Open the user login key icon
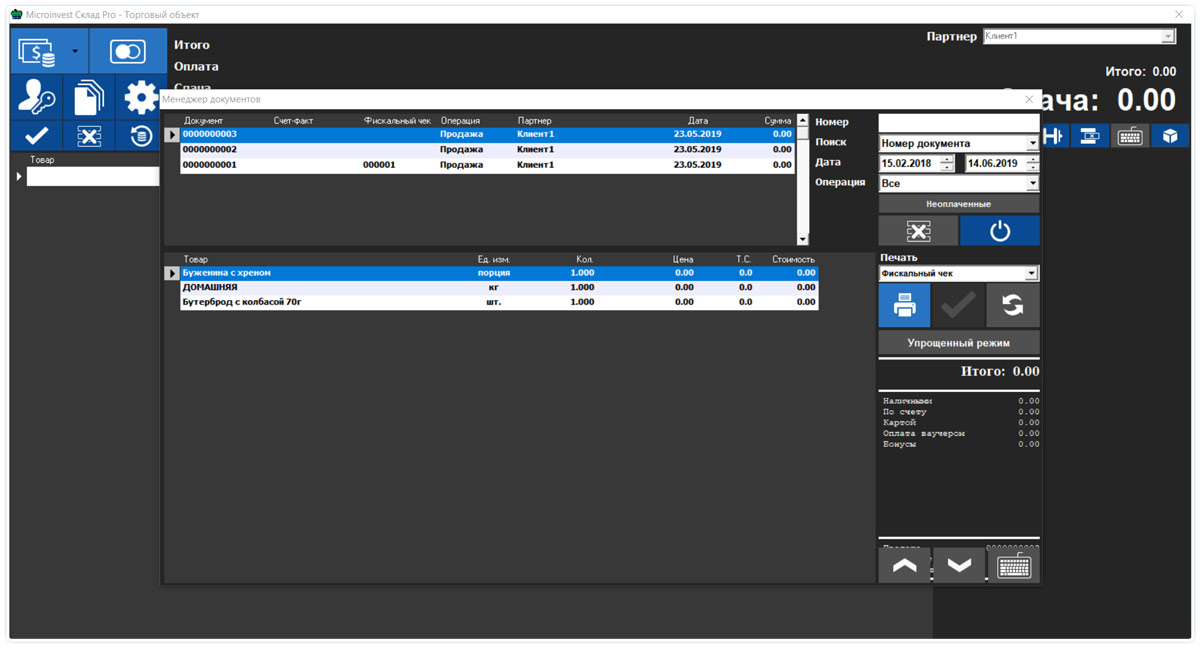The image size is (1200, 647). pyautogui.click(x=37, y=98)
